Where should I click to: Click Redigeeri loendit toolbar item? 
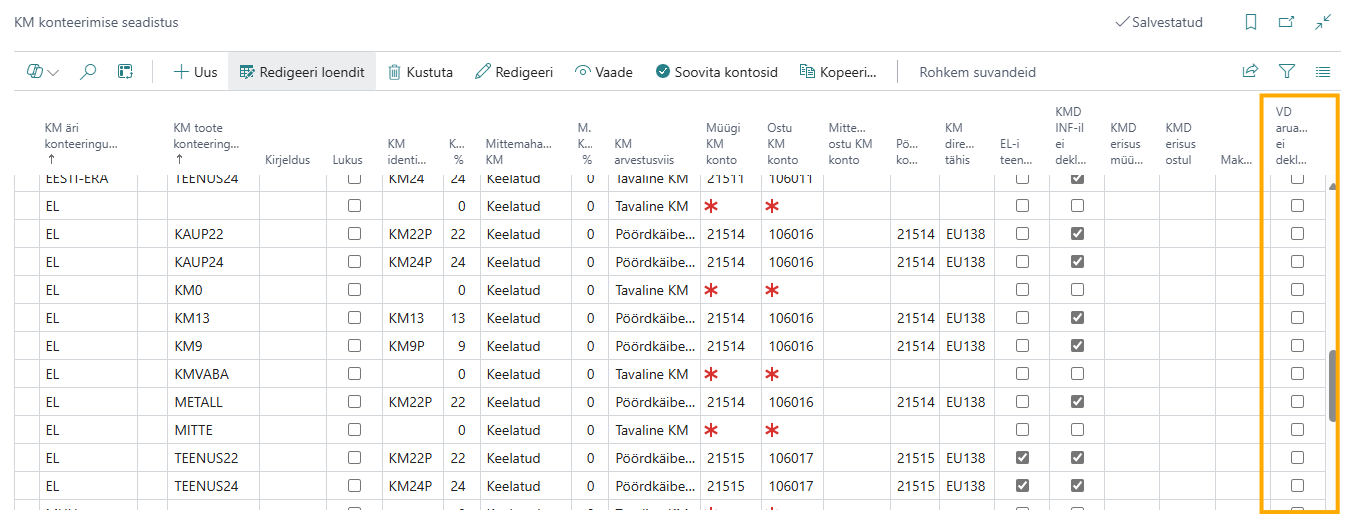(302, 72)
